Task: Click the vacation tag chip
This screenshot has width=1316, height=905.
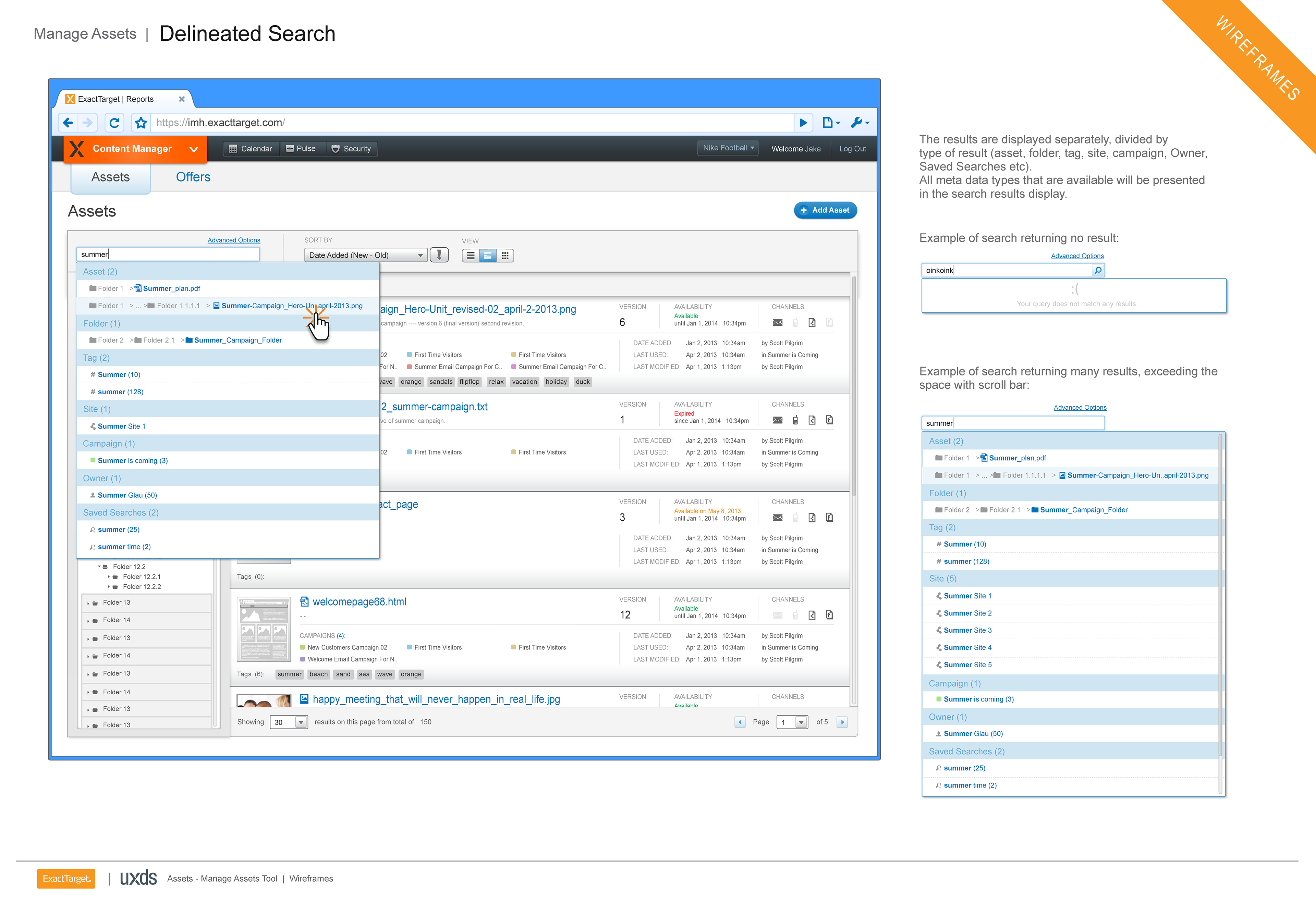Action: 524,382
